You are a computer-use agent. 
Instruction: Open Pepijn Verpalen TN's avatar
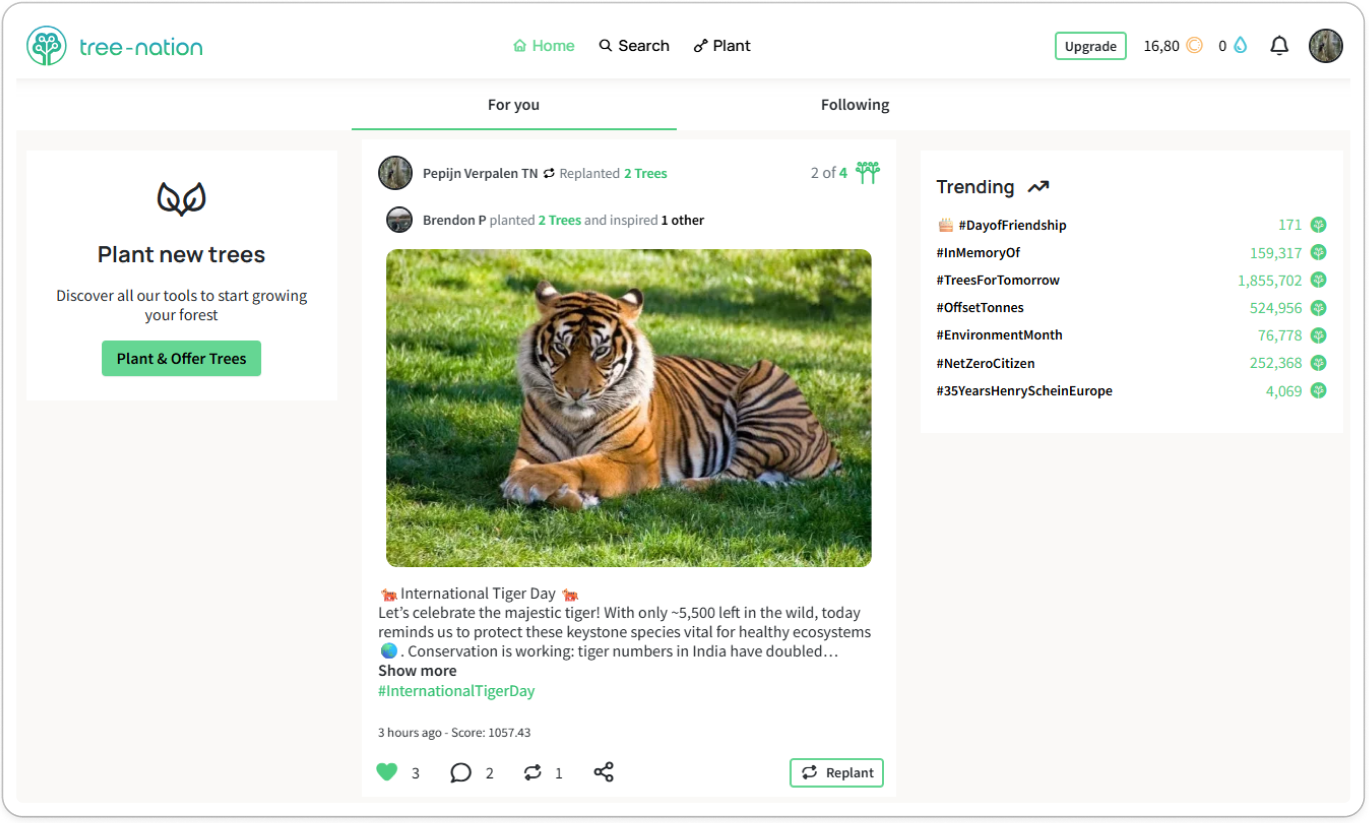click(x=395, y=173)
